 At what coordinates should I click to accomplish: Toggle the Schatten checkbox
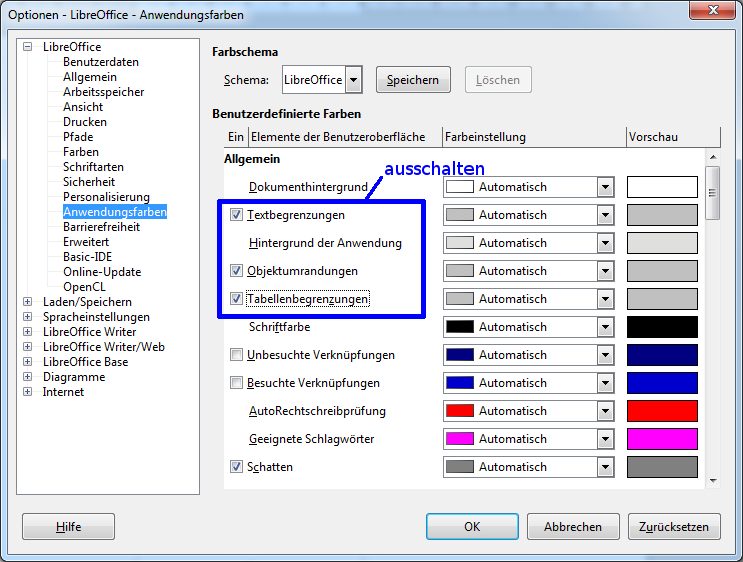click(x=236, y=466)
